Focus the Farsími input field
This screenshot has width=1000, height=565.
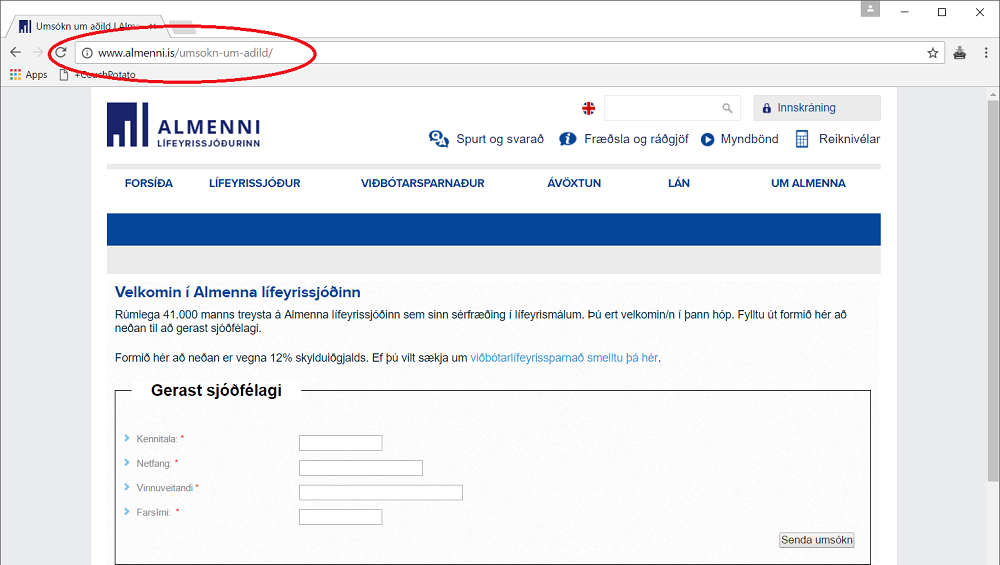(x=341, y=517)
